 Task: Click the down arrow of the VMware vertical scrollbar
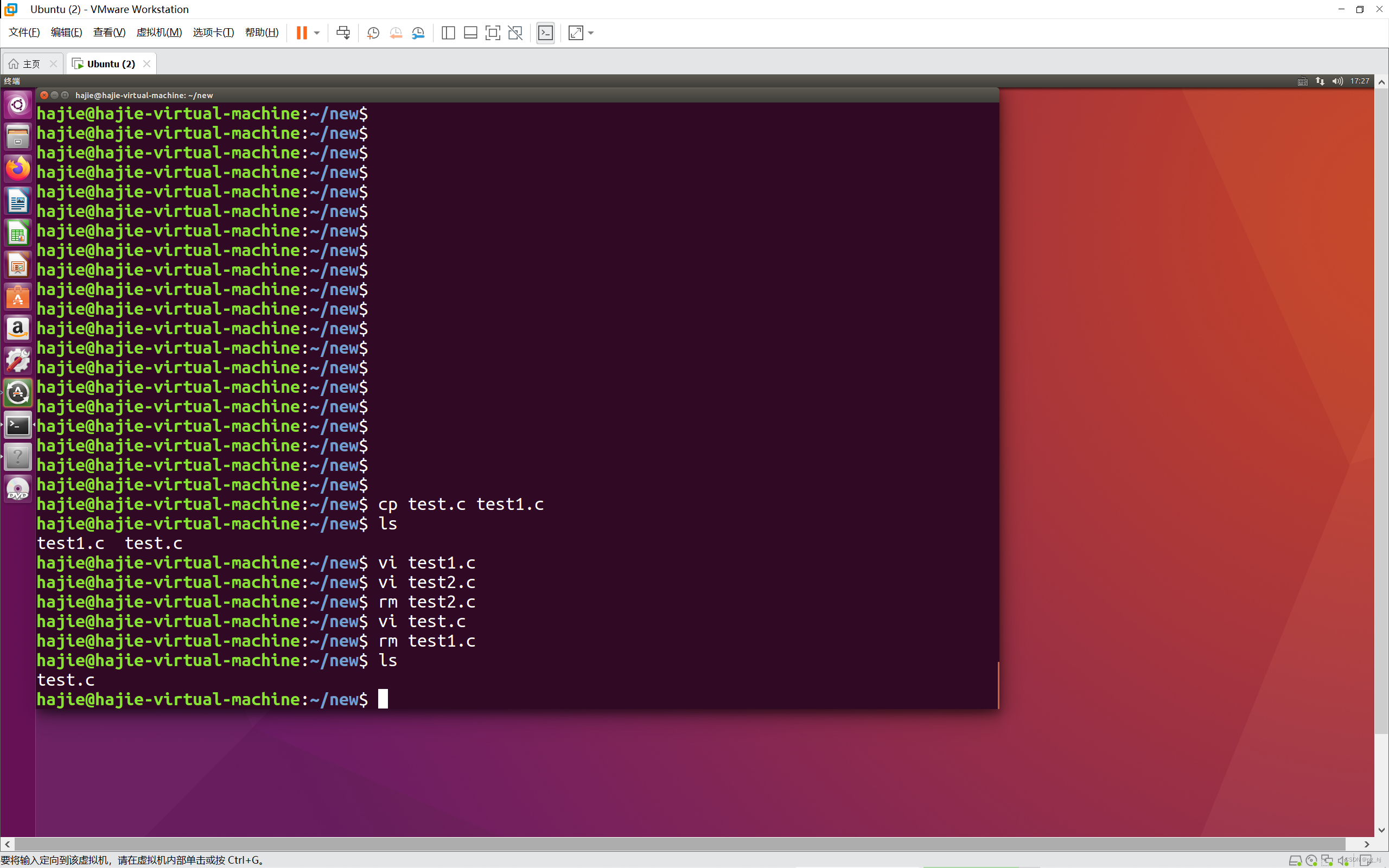1381,830
